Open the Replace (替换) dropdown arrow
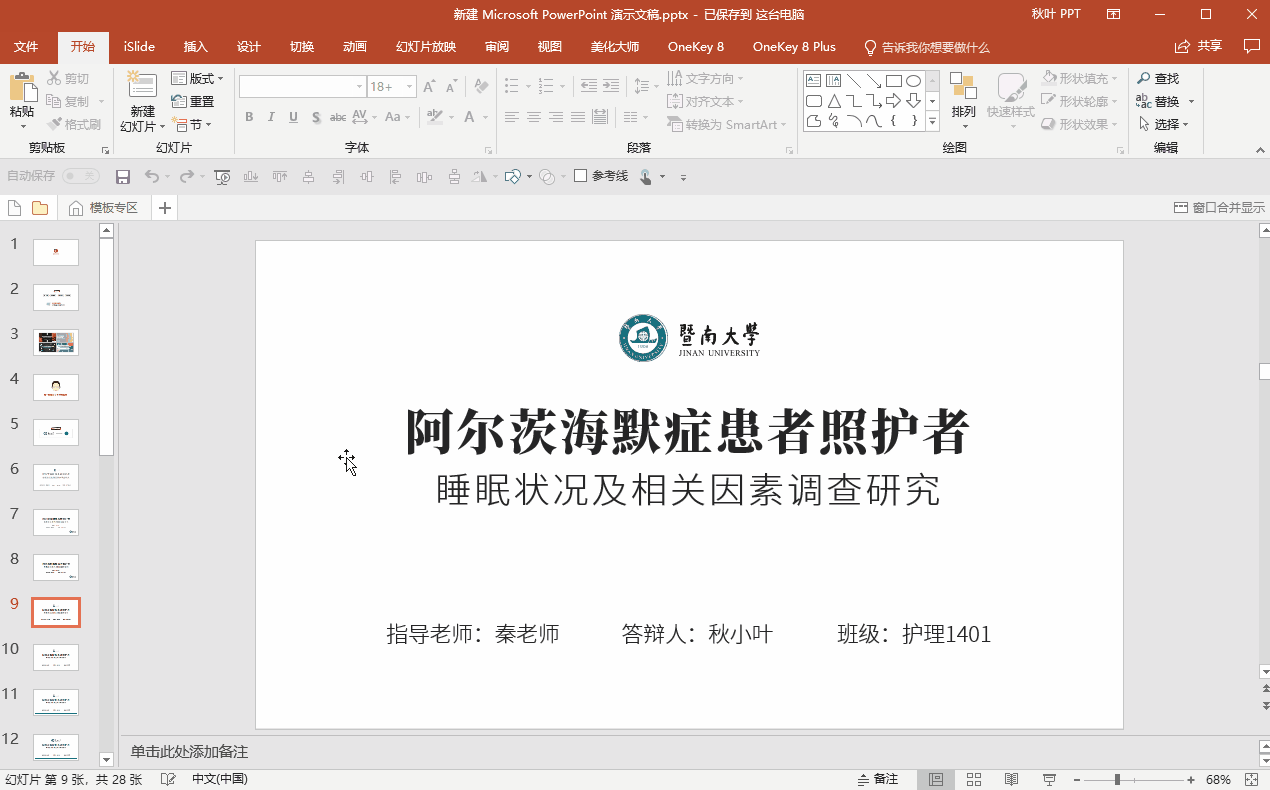The width and height of the screenshot is (1270, 790). [x=1192, y=101]
